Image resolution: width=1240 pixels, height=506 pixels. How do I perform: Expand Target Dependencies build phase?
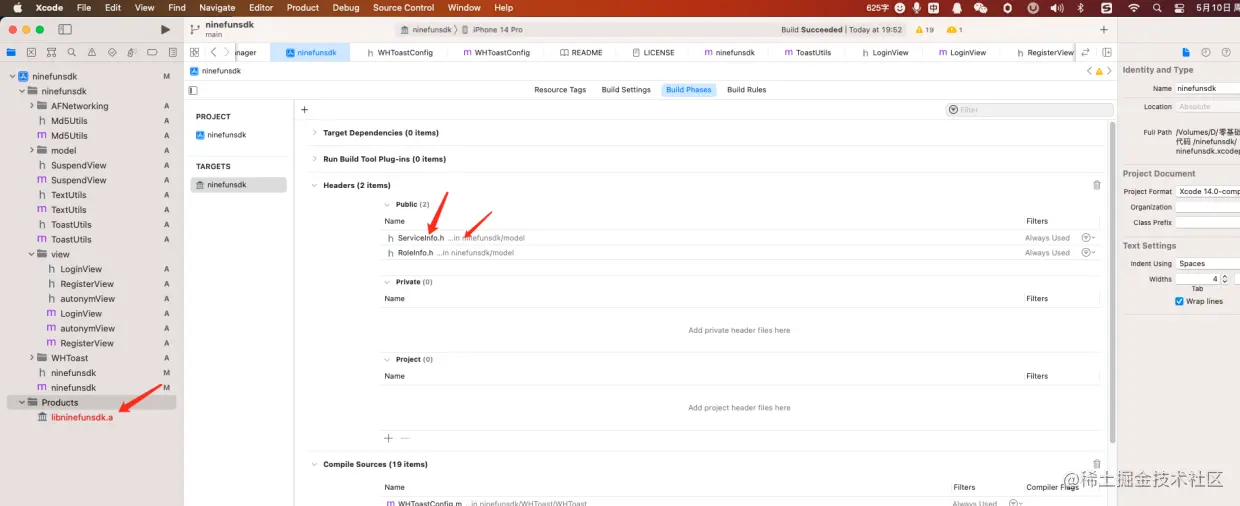314,133
